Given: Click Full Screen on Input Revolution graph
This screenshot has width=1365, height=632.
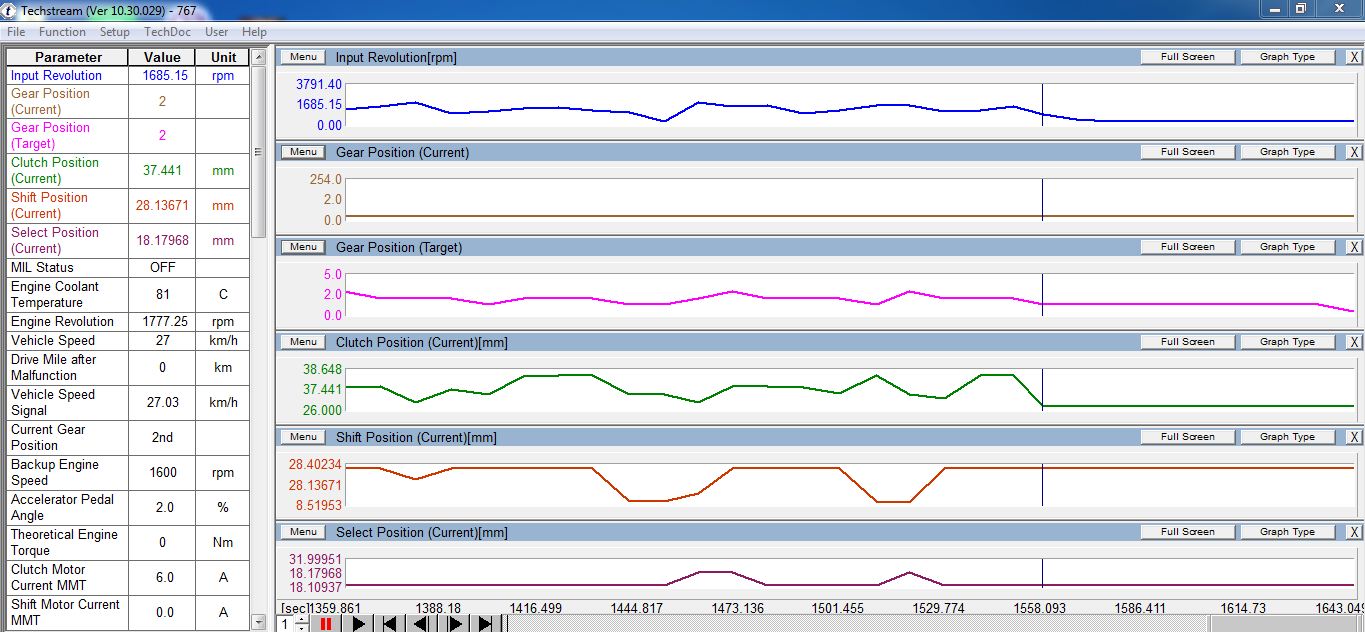Looking at the screenshot, I should pyautogui.click(x=1187, y=57).
